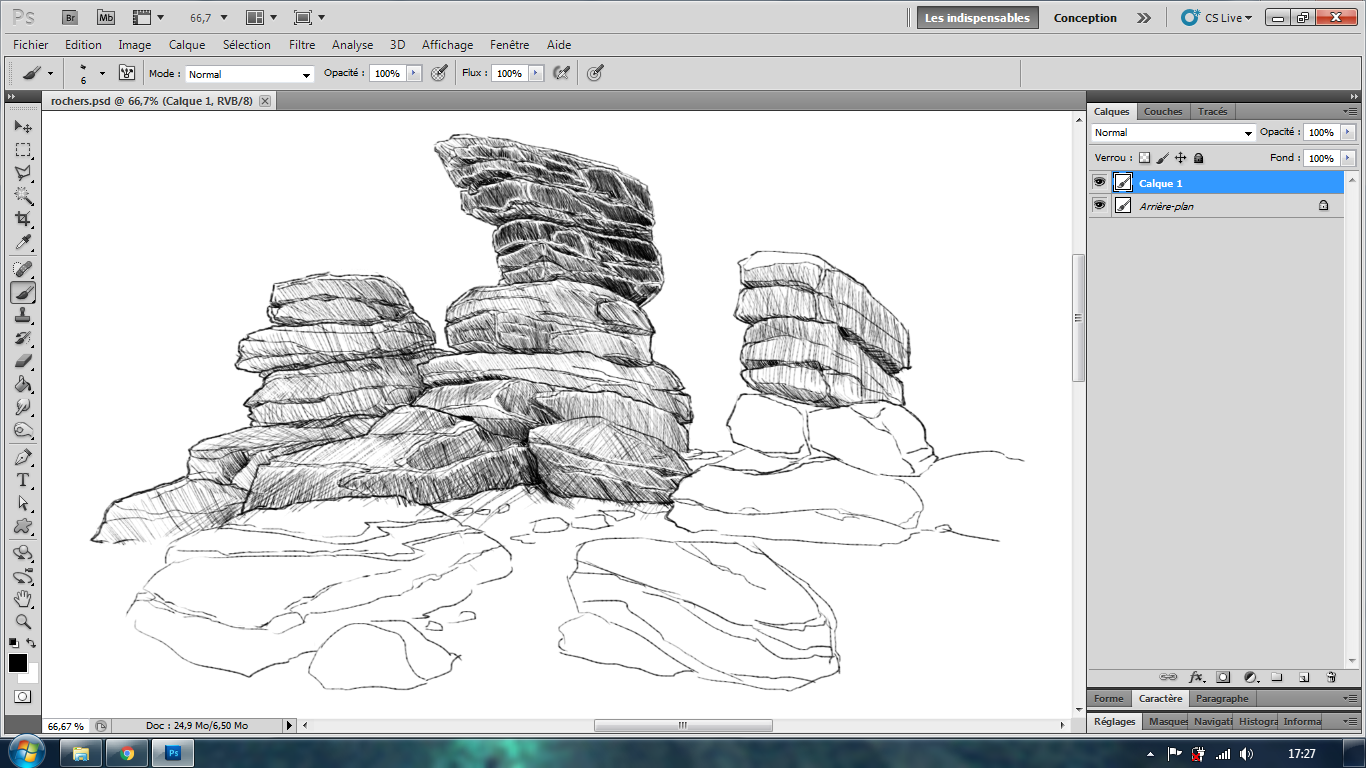Choose the Eraser tool
The image size is (1366, 768).
coord(23,361)
